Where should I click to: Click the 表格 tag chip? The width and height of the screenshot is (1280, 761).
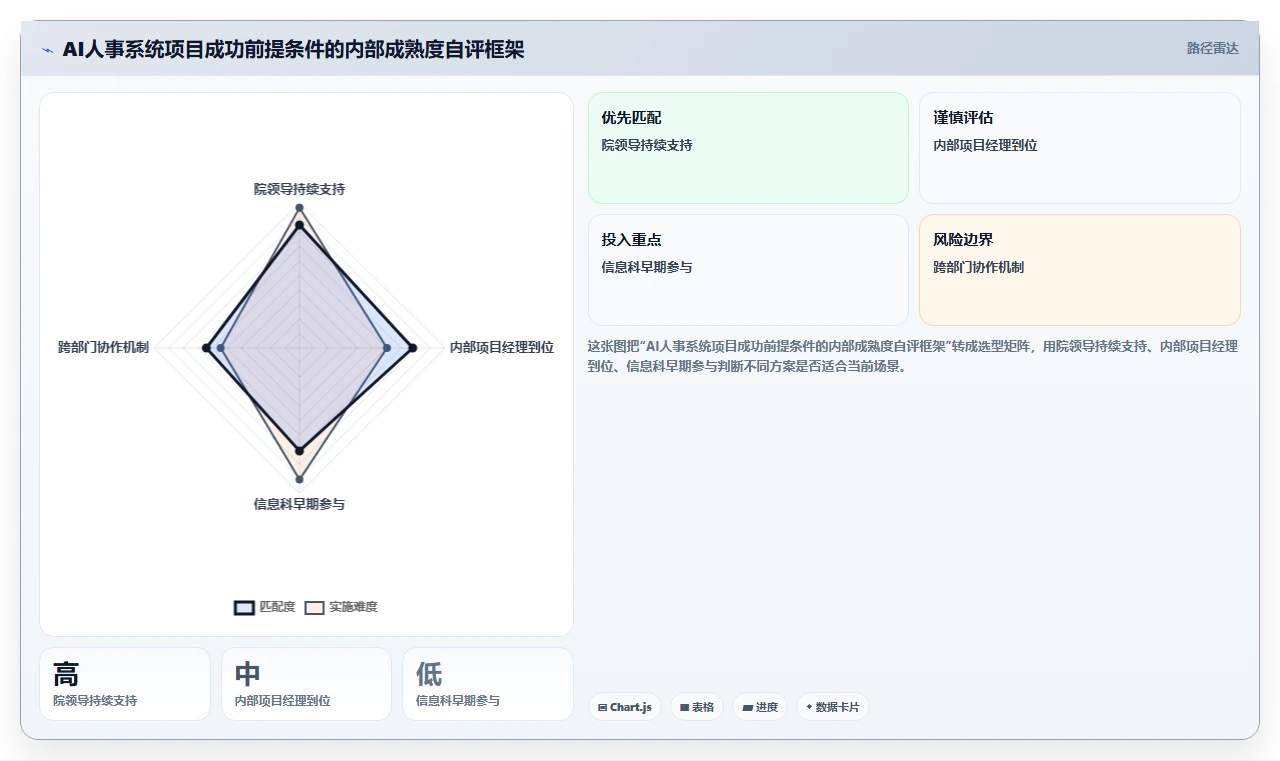coord(697,707)
